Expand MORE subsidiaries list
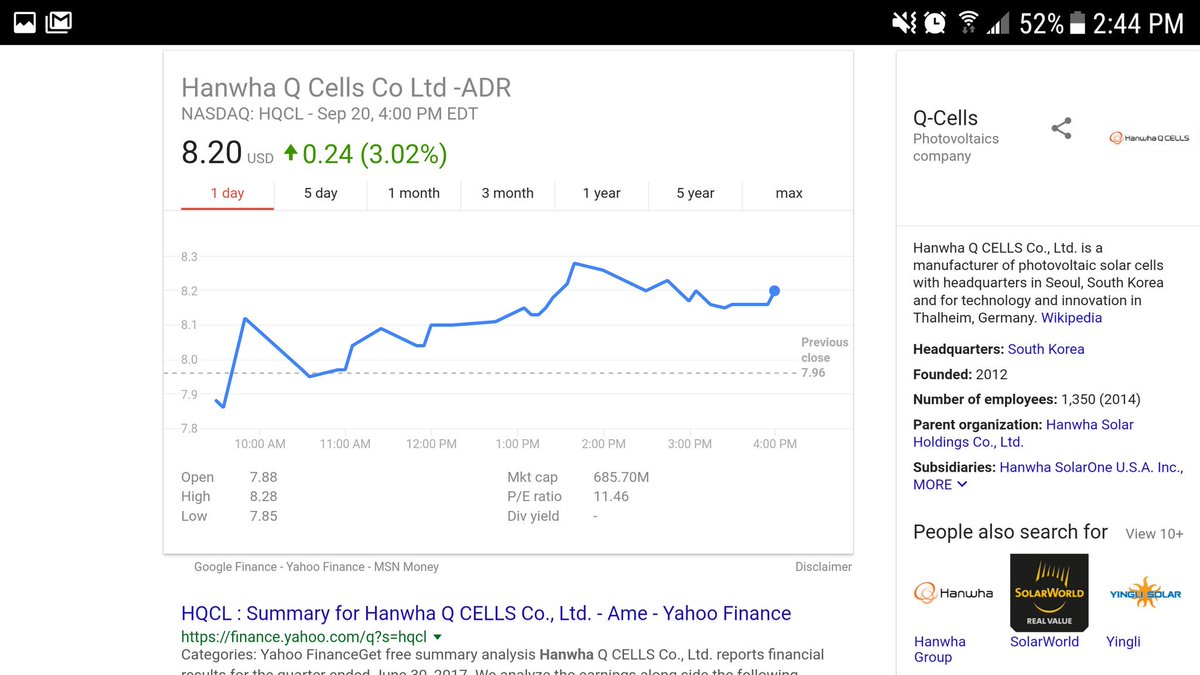The height and width of the screenshot is (675, 1200). pyautogui.click(x=940, y=484)
